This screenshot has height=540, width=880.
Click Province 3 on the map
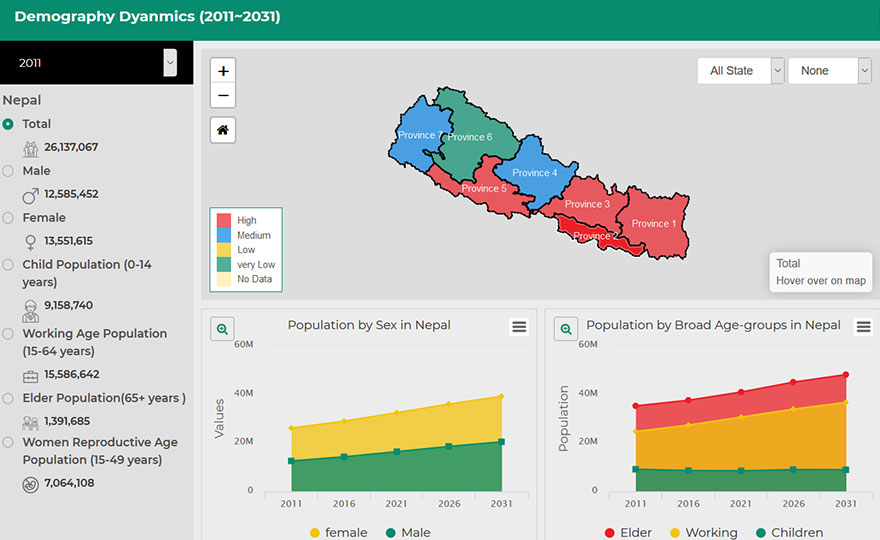click(x=587, y=204)
